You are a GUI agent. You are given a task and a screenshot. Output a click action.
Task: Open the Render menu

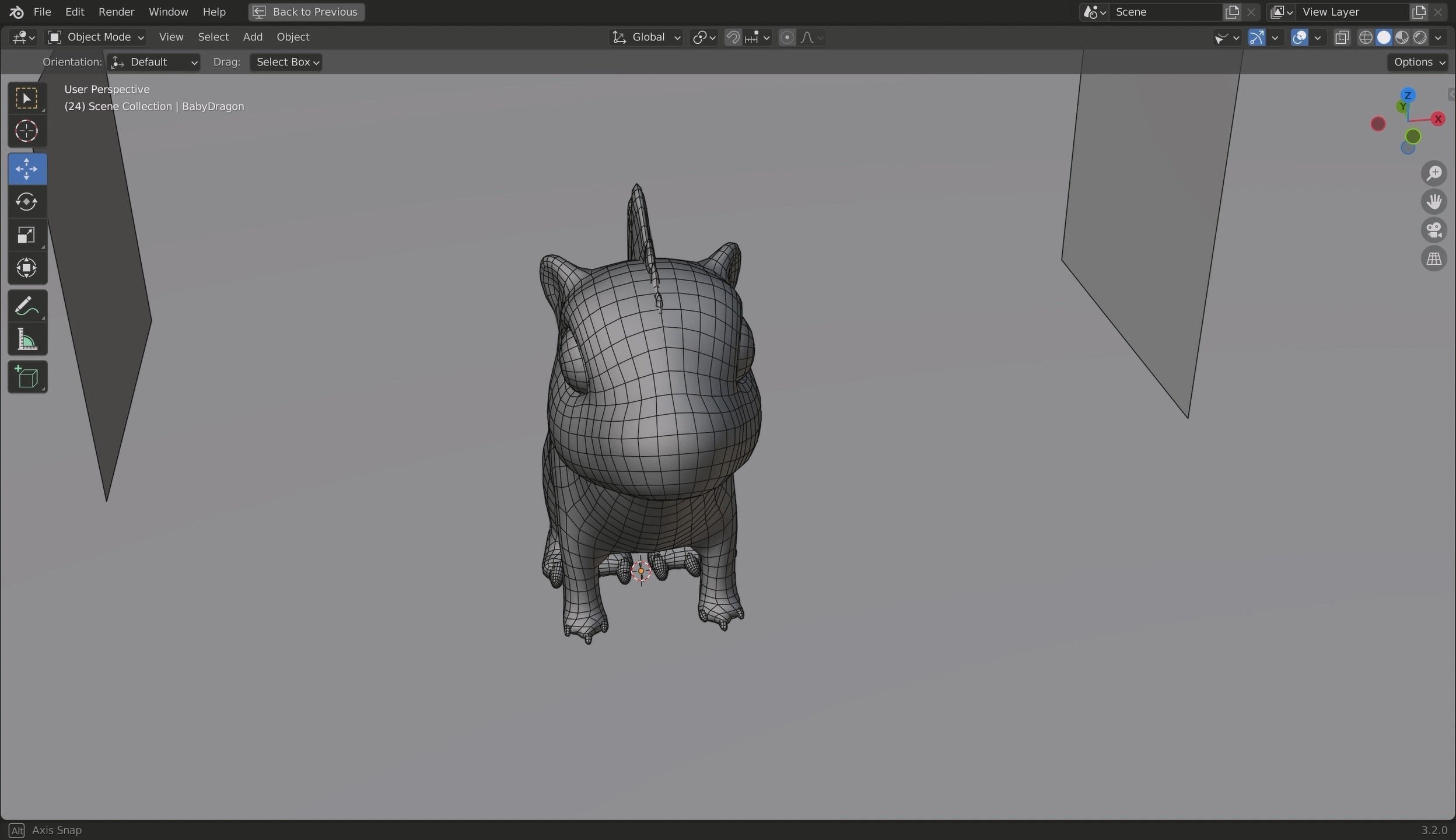pos(116,12)
